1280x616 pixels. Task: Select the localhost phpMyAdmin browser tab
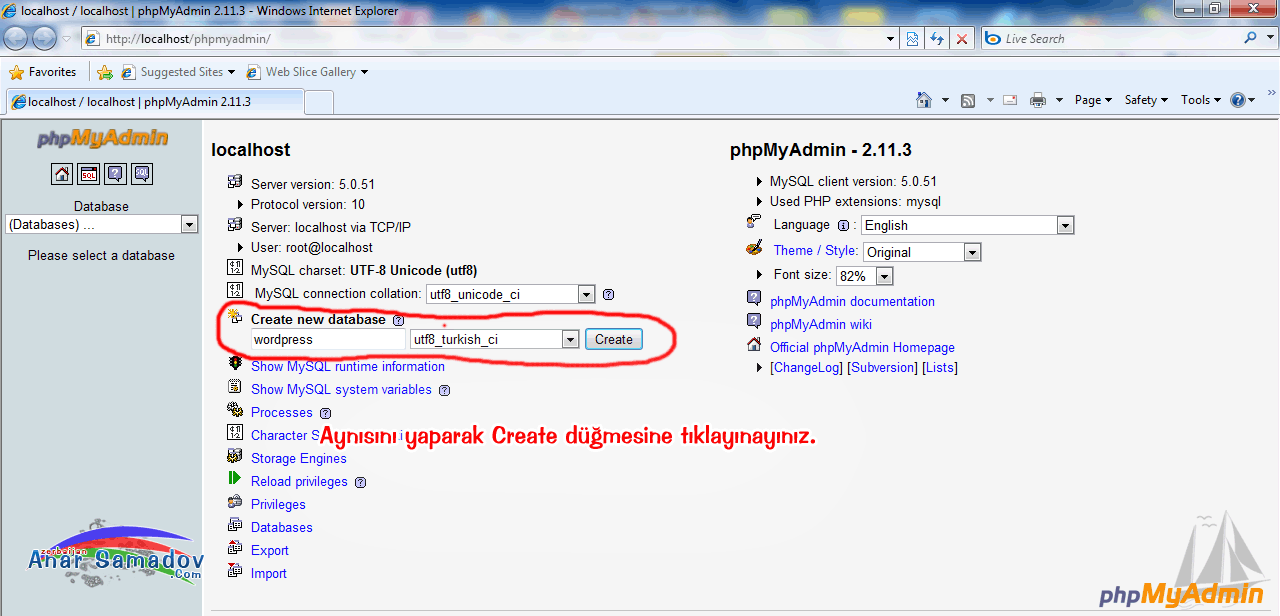pos(154,102)
